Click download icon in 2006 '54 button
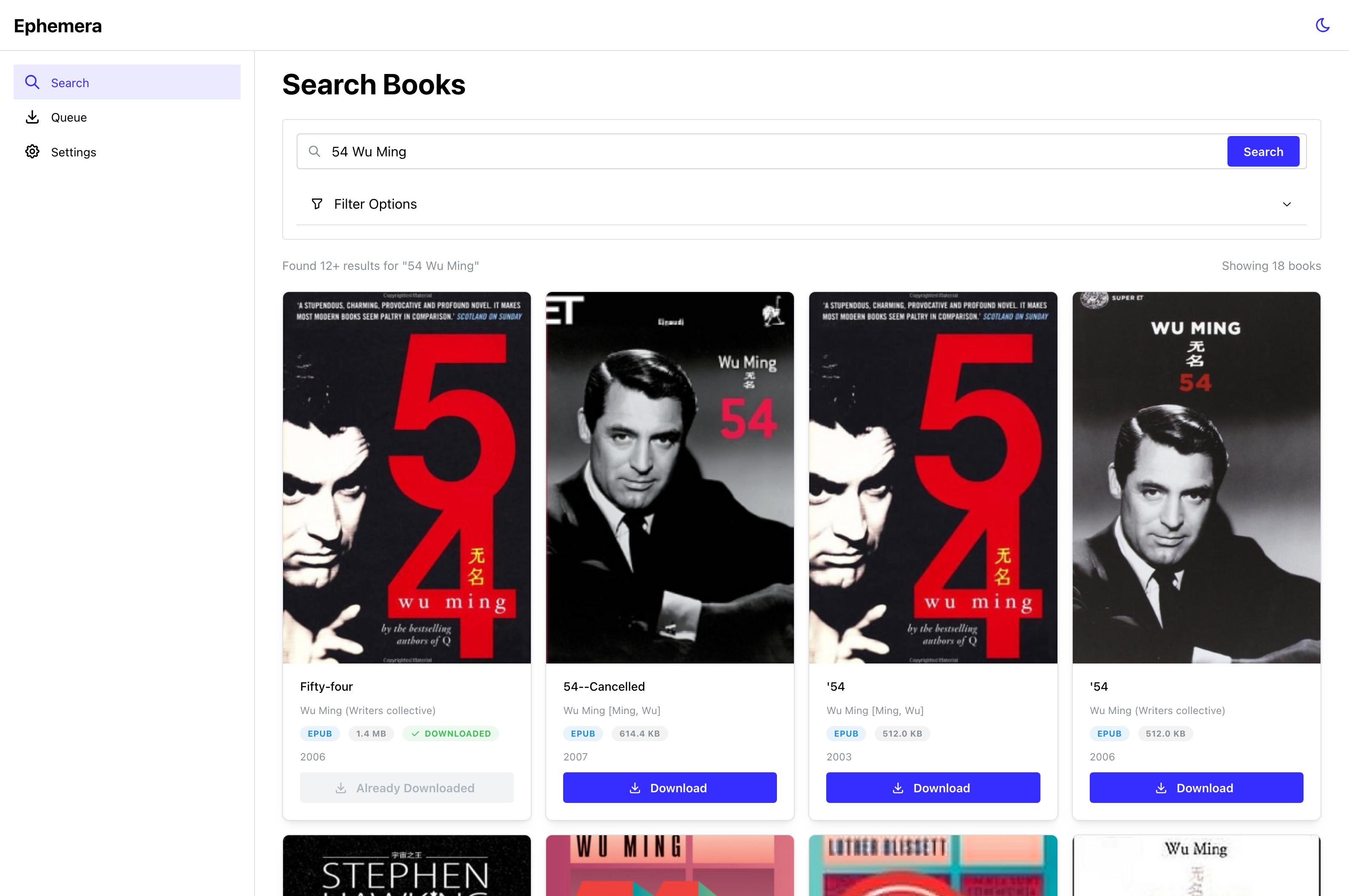The width and height of the screenshot is (1349, 896). [1161, 788]
